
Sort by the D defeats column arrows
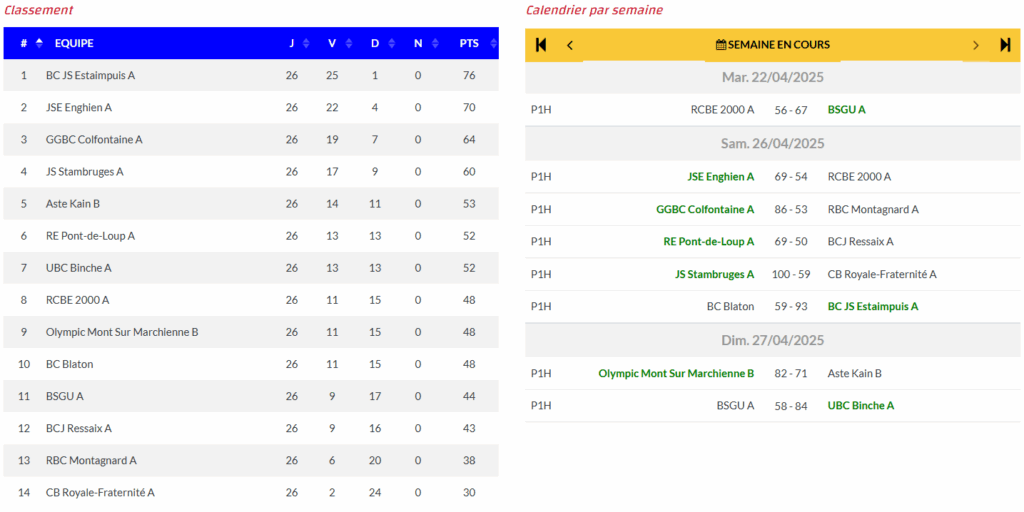[x=391, y=43]
